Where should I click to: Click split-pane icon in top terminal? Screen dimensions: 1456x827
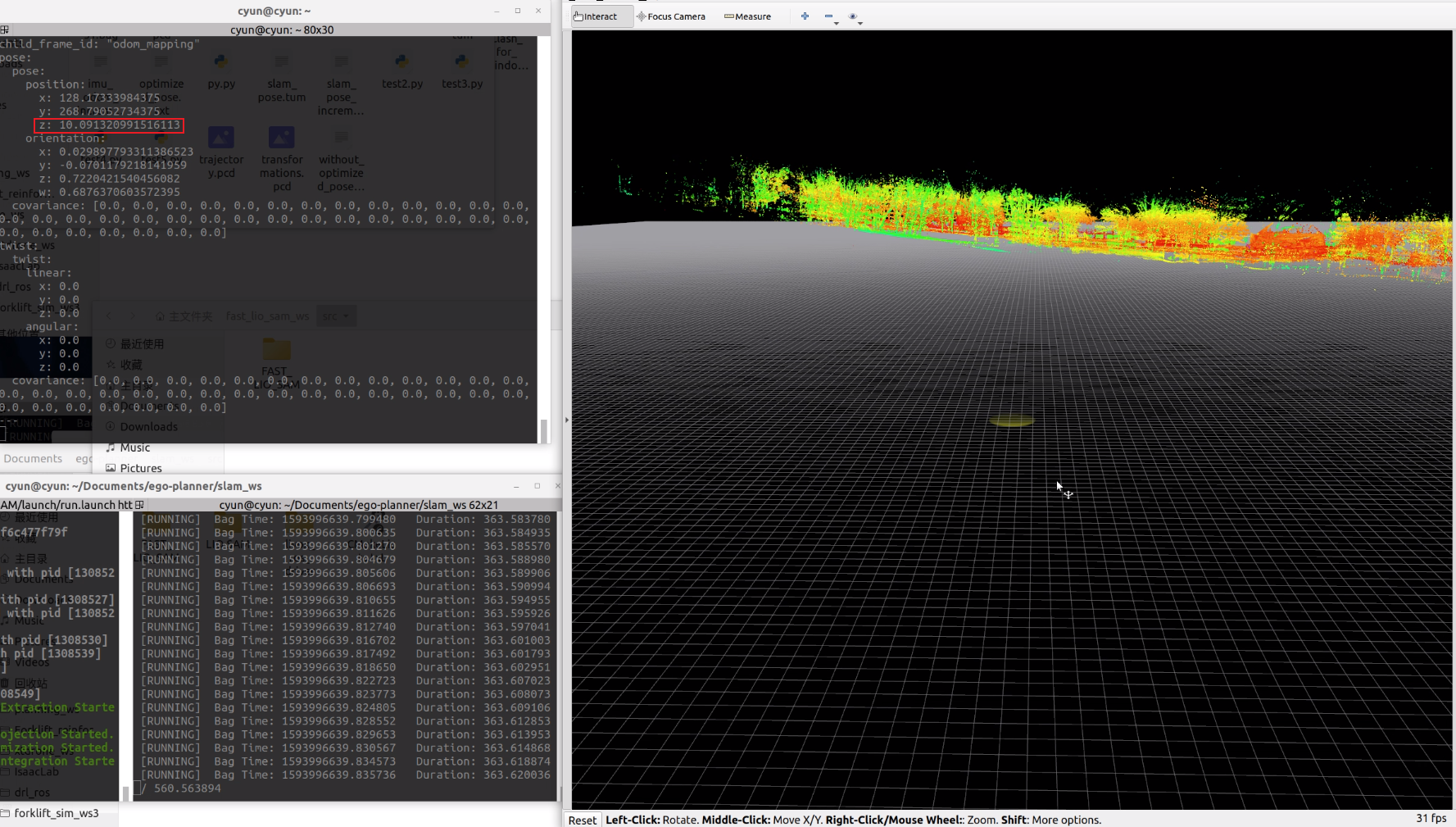[5, 30]
